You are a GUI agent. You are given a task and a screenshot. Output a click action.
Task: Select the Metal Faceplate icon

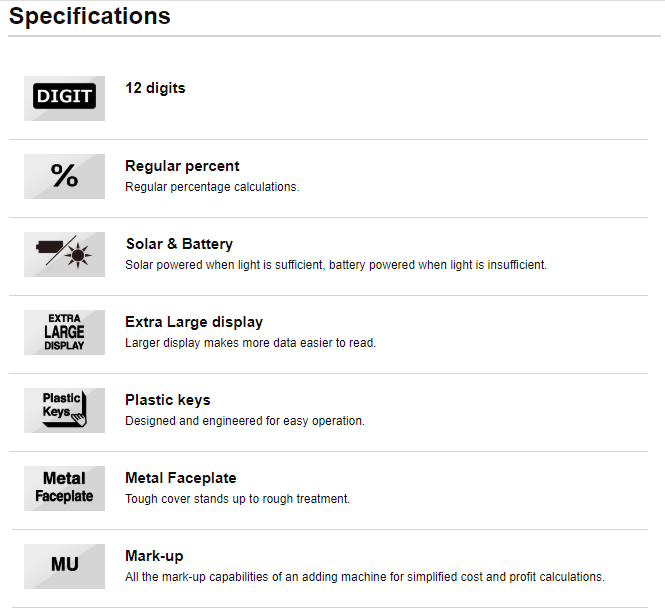(64, 489)
